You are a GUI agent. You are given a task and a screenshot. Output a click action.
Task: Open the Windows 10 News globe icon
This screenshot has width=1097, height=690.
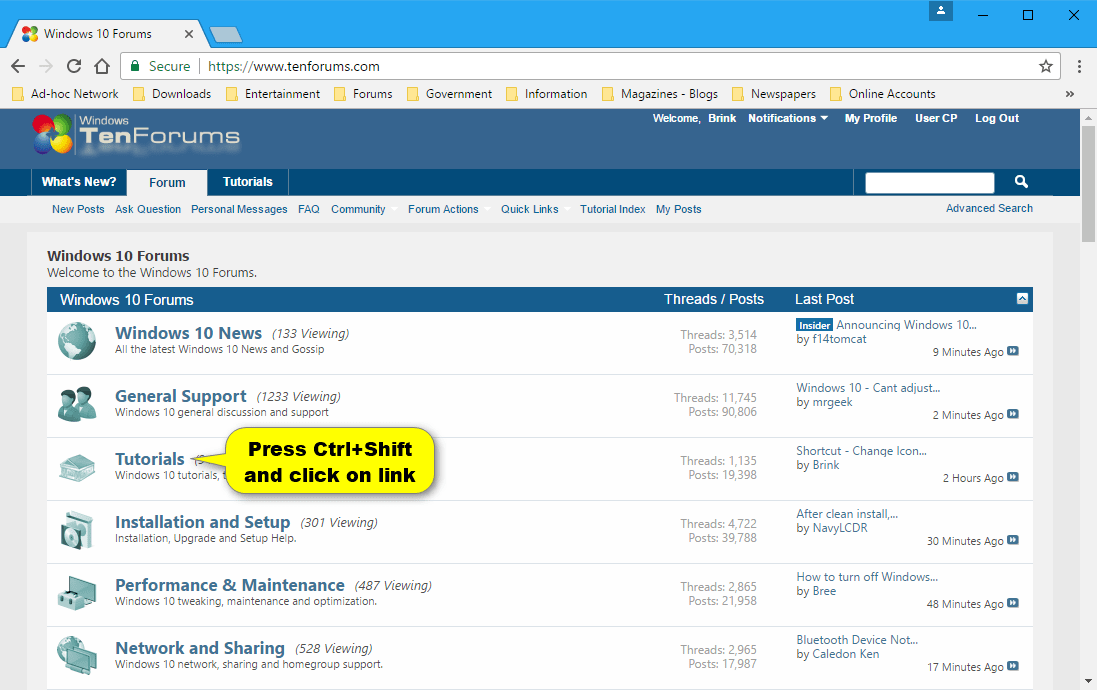[77, 340]
